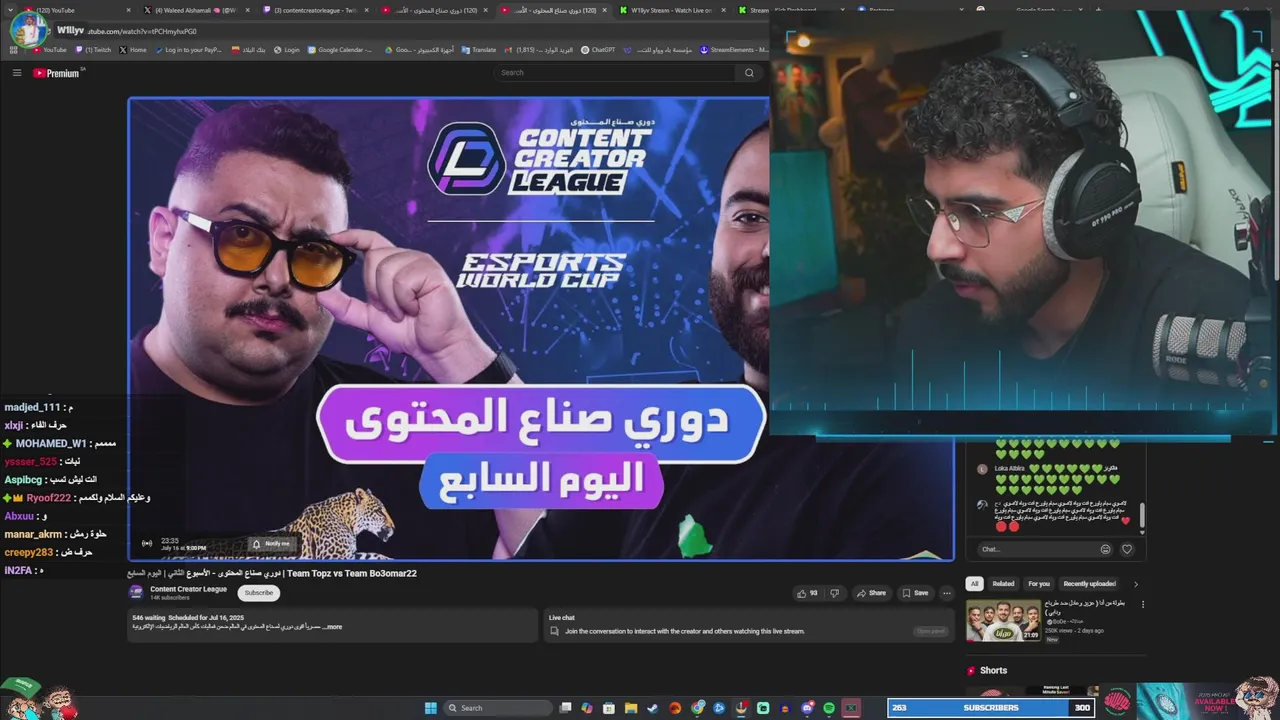
Task: Share the Content Creator League video
Action: click(x=871, y=593)
